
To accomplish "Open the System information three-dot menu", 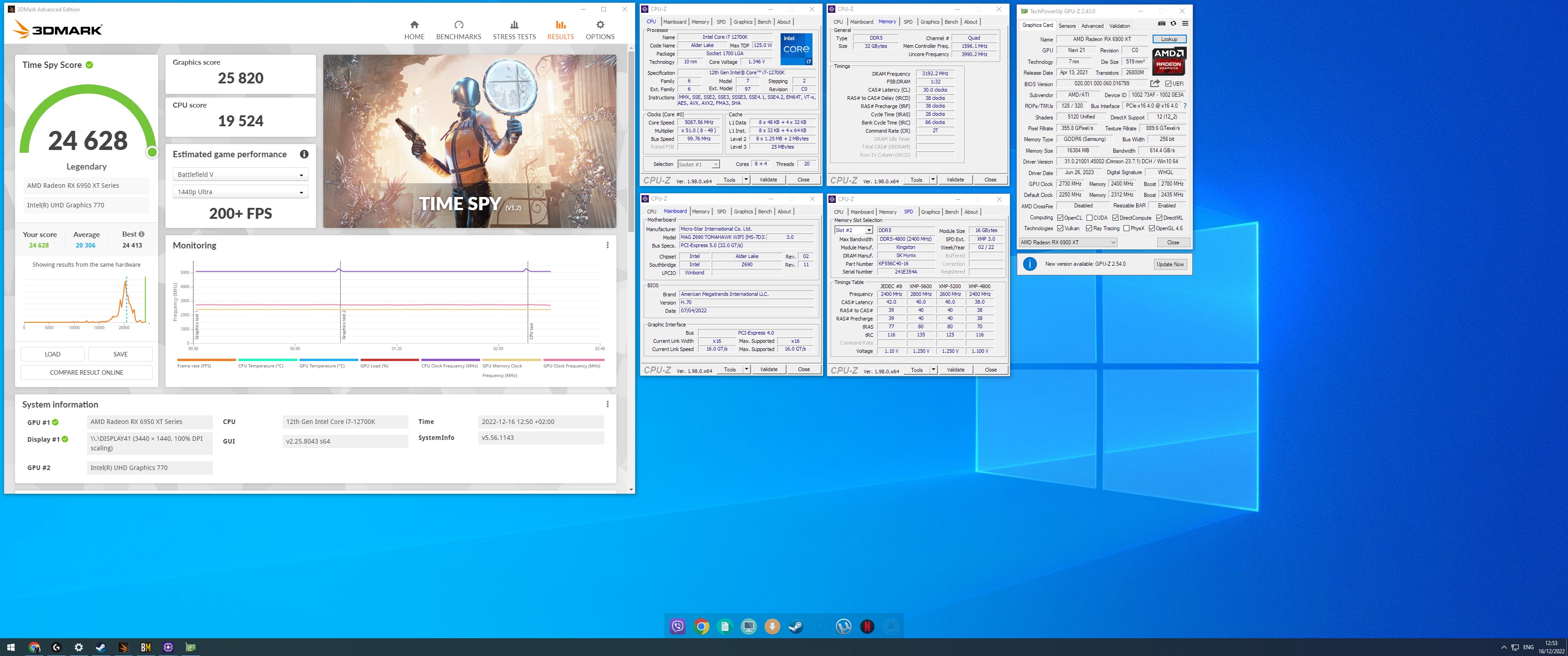I will pos(607,404).
